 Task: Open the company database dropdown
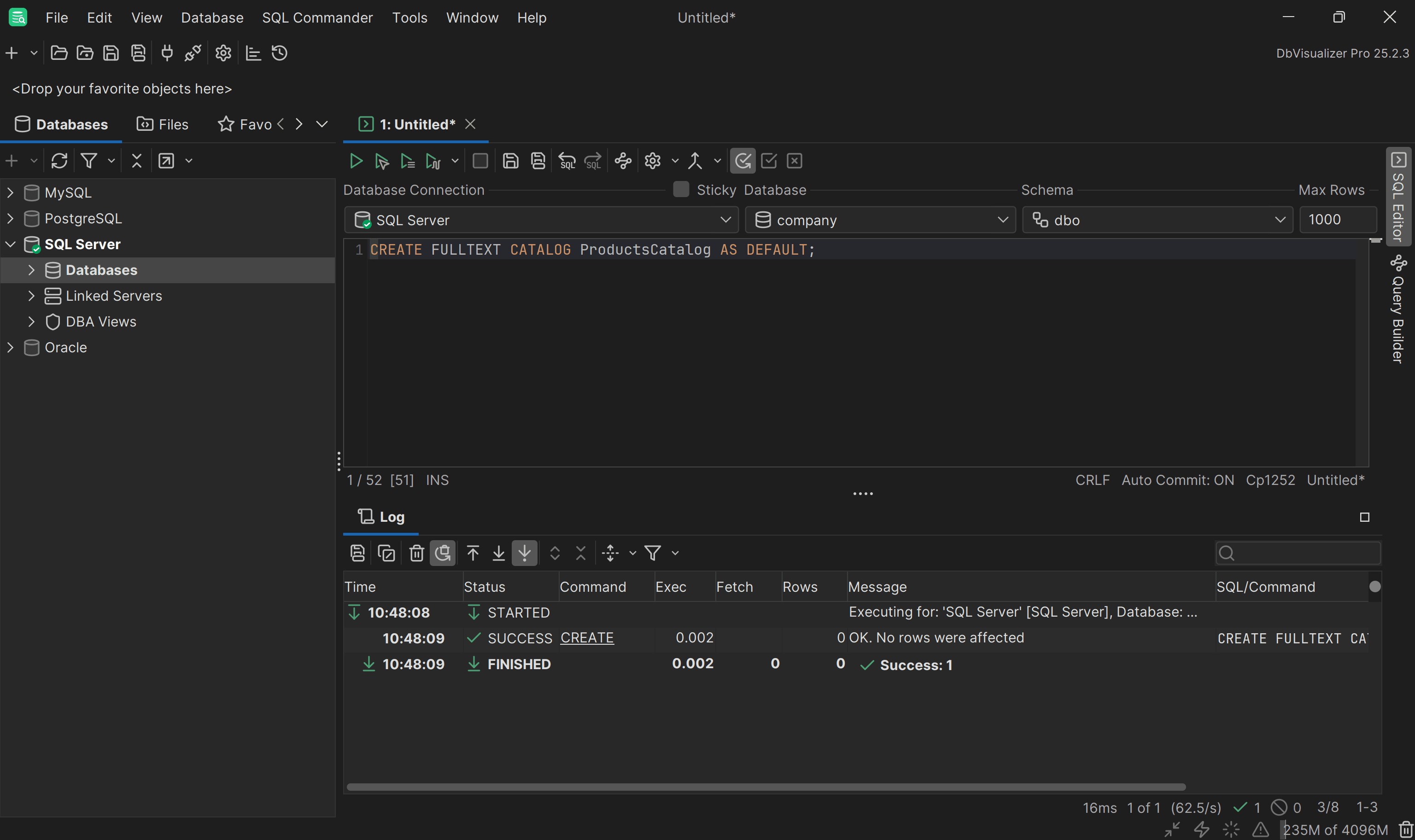point(881,220)
